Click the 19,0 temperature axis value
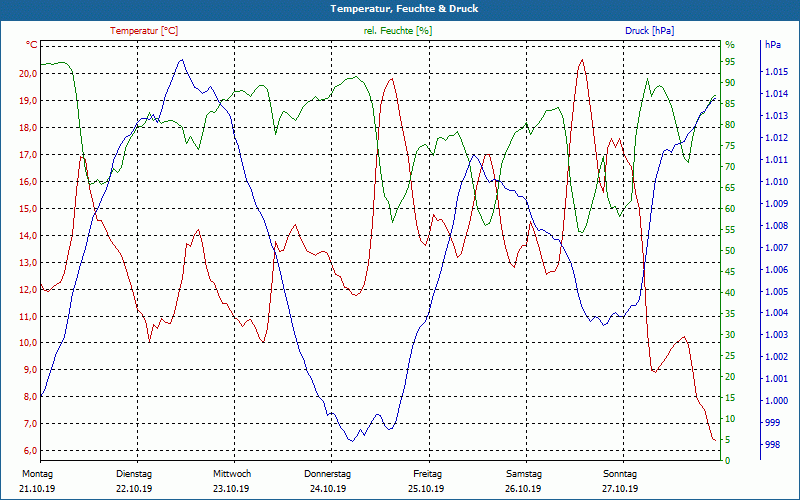800x500 pixels. (28, 101)
